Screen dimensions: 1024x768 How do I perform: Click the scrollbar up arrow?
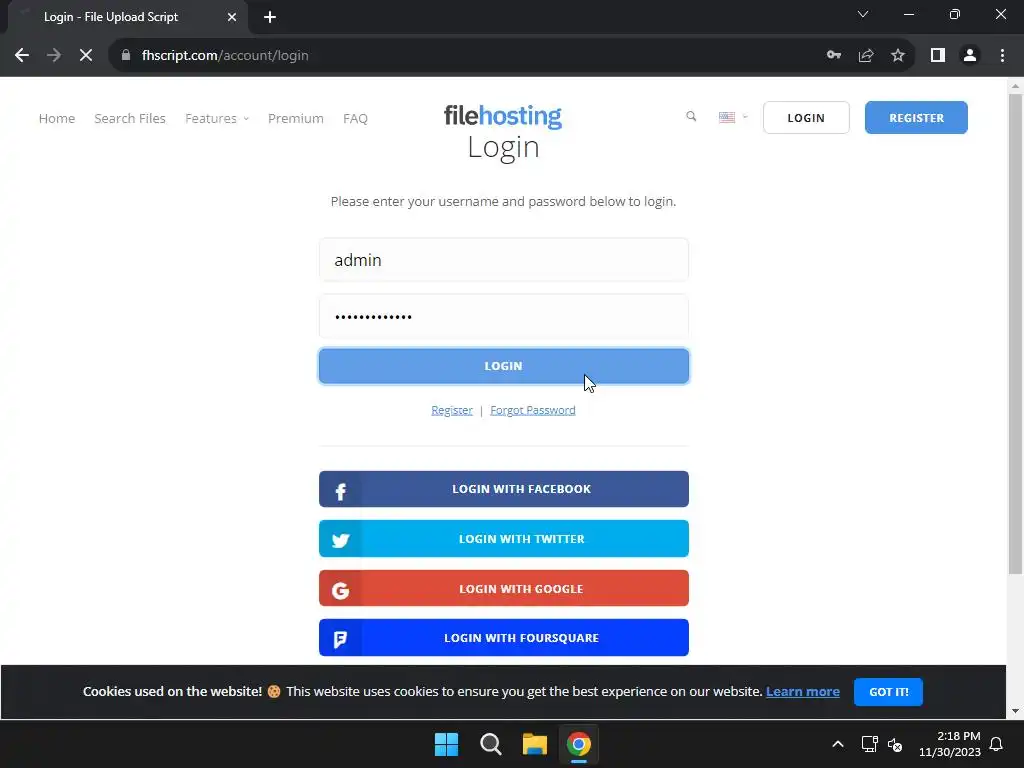coord(1015,85)
